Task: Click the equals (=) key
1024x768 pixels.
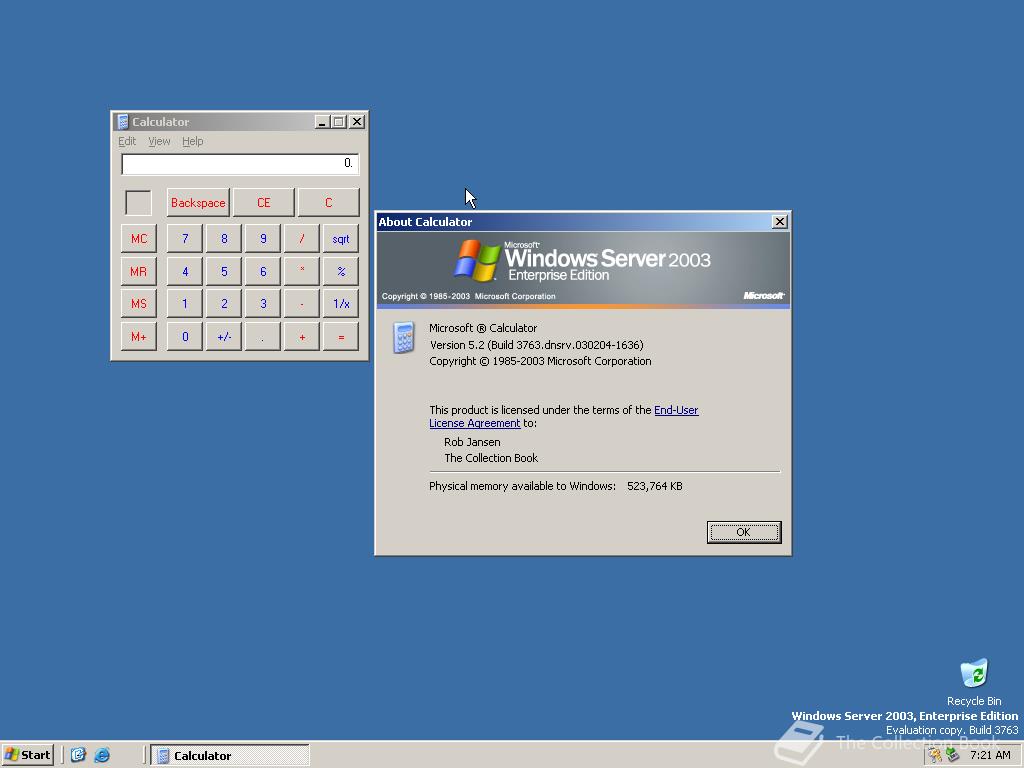Action: pos(341,337)
